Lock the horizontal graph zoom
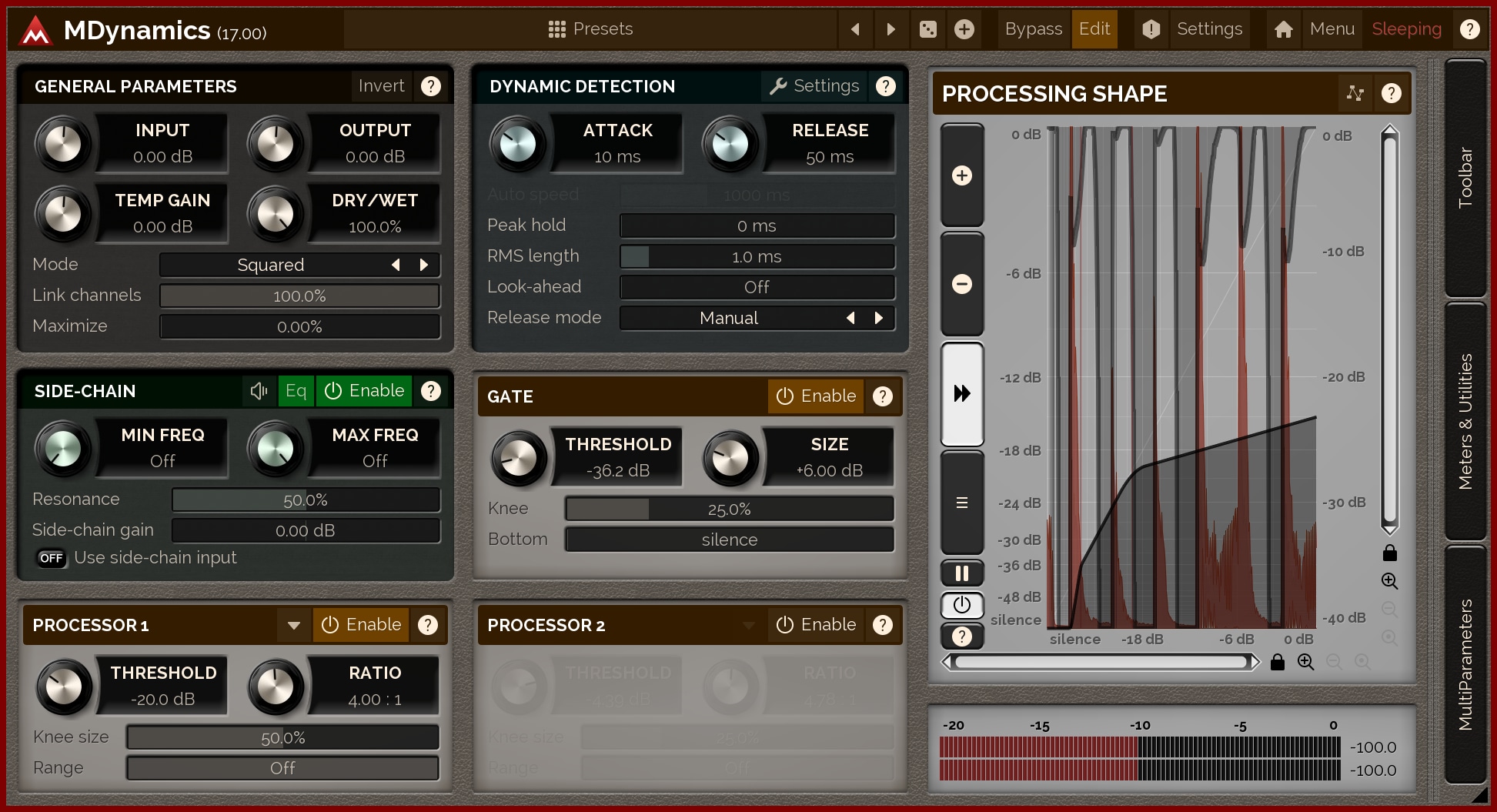The width and height of the screenshot is (1497, 812). [1278, 662]
